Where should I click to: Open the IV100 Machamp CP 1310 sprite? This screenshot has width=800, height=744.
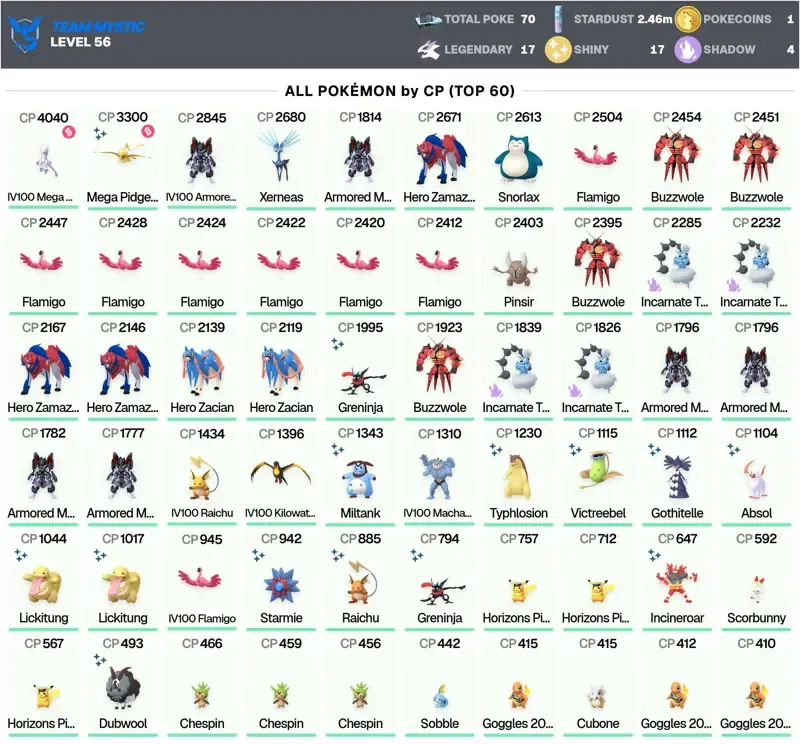[439, 477]
